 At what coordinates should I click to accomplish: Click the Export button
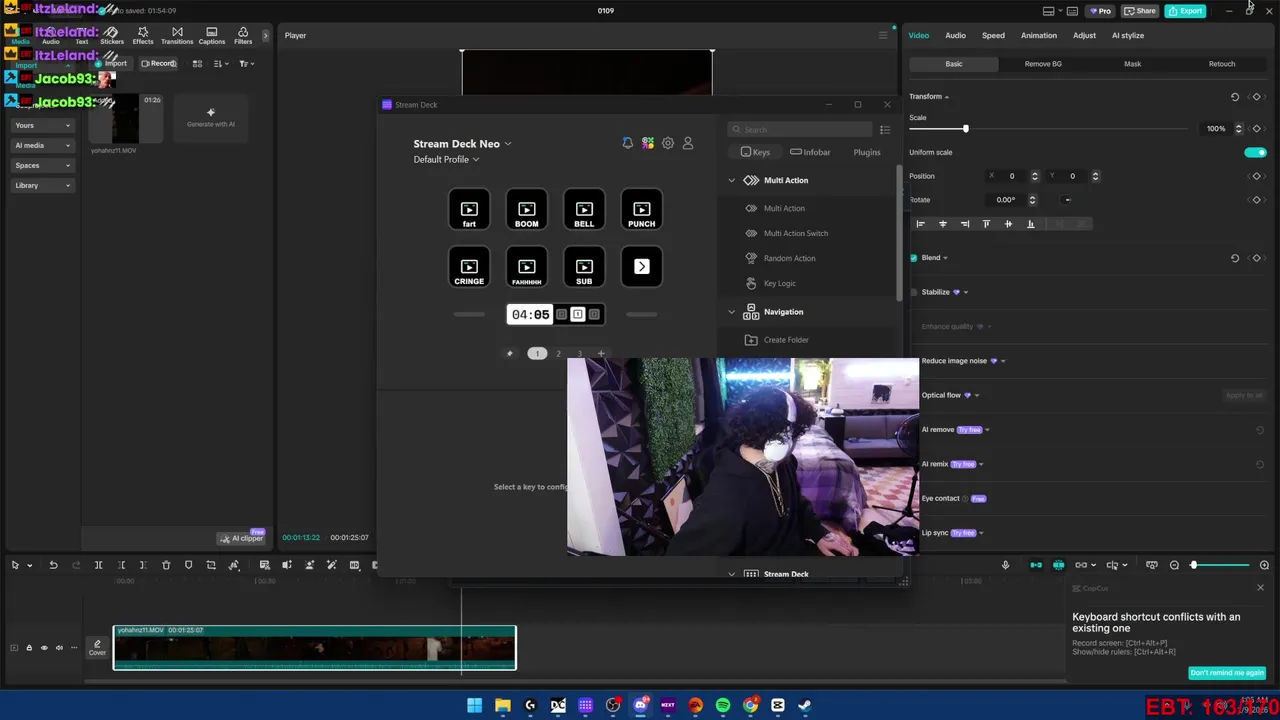point(1185,11)
